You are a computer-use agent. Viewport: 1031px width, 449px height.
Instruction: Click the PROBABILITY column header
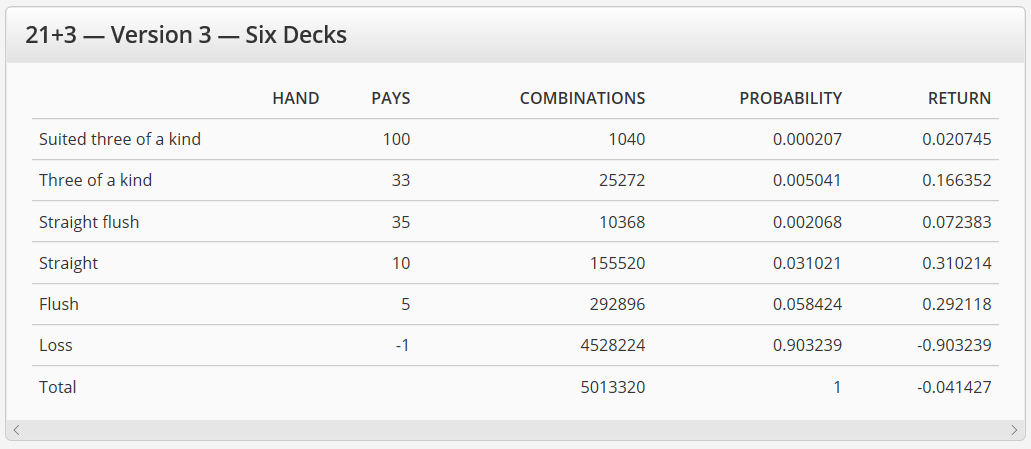click(x=790, y=99)
